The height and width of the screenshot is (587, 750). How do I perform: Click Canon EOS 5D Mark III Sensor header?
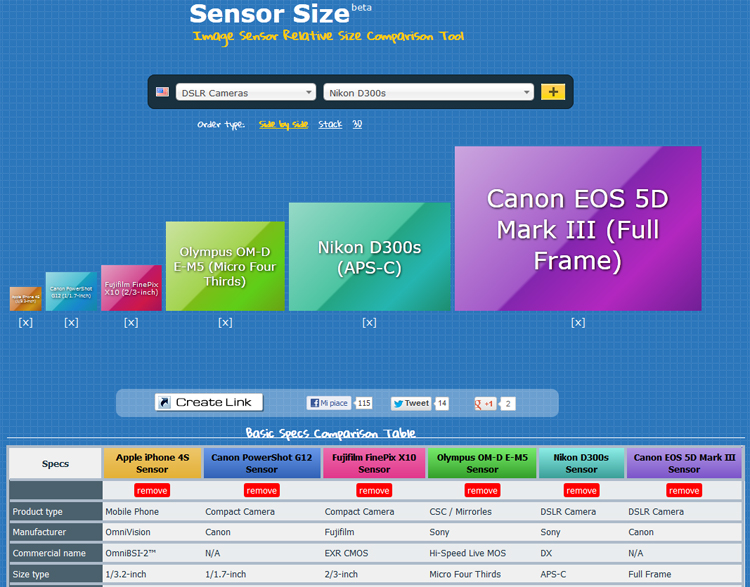684,463
